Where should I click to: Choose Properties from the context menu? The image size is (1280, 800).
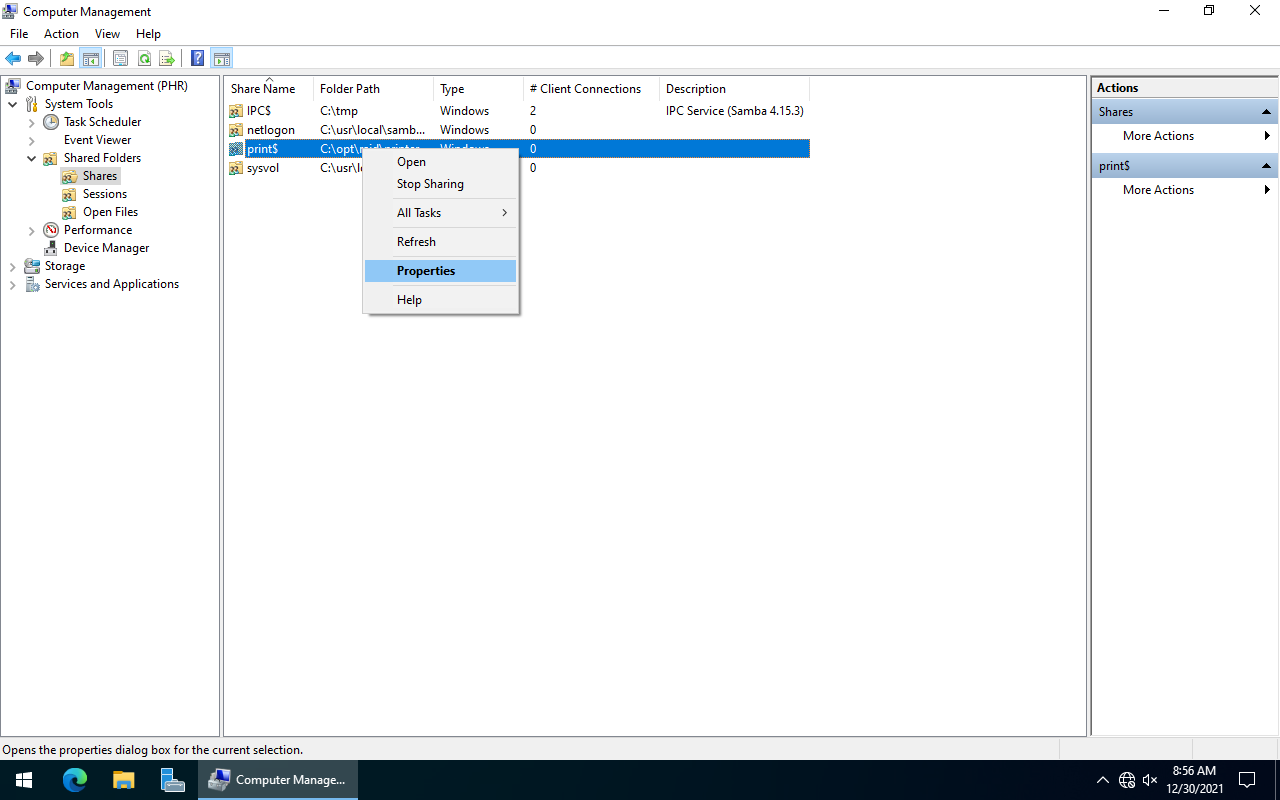click(x=426, y=271)
